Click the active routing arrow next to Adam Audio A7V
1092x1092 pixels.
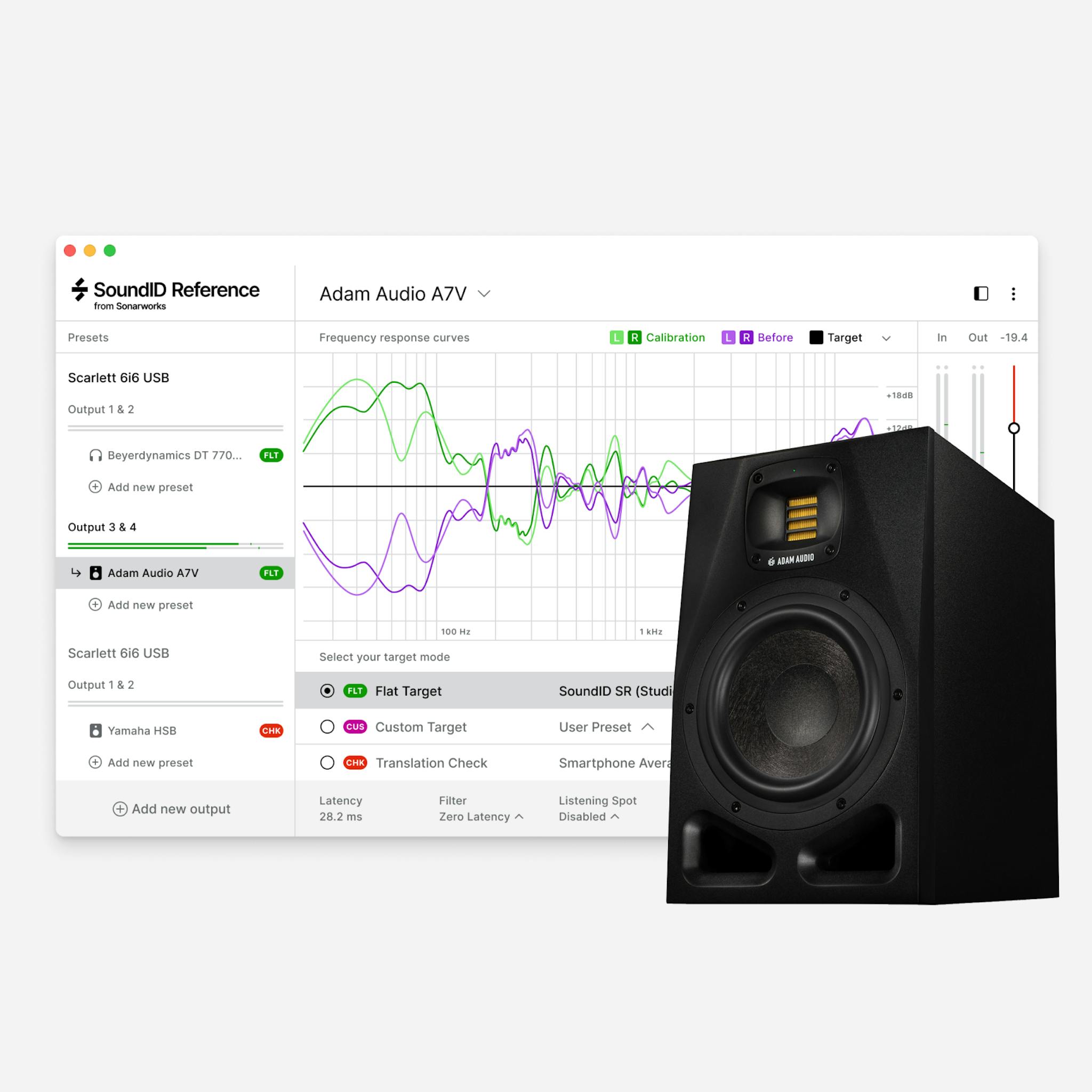click(75, 573)
